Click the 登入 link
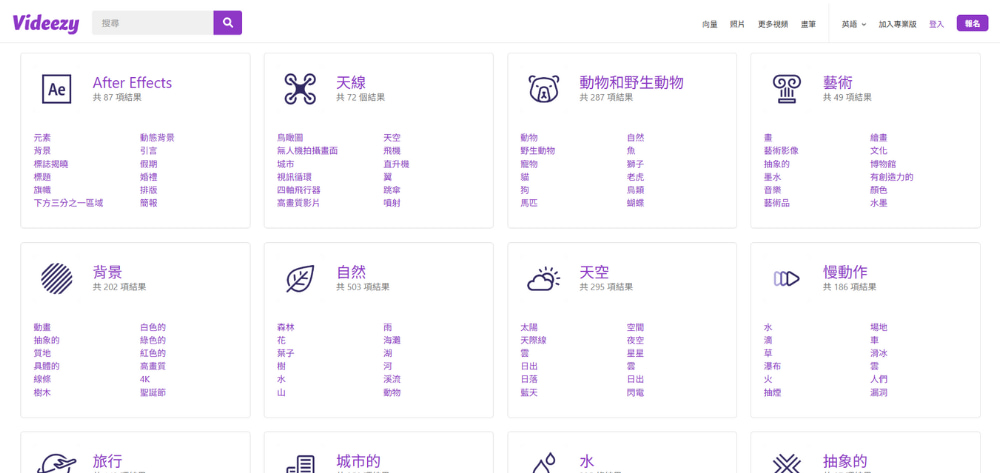The image size is (1000, 473). (936, 24)
